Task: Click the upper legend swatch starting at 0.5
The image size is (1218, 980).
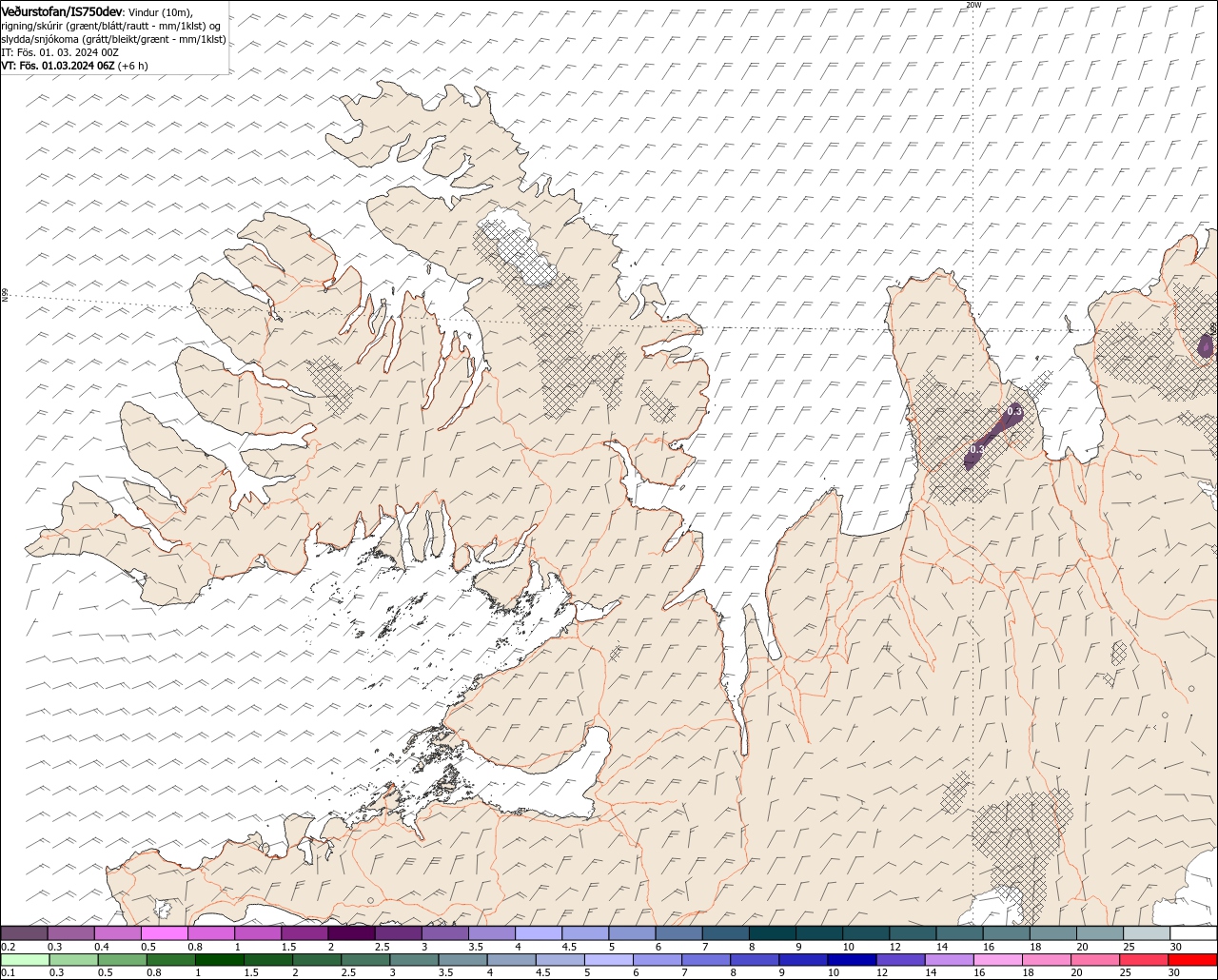Action: pos(164,933)
